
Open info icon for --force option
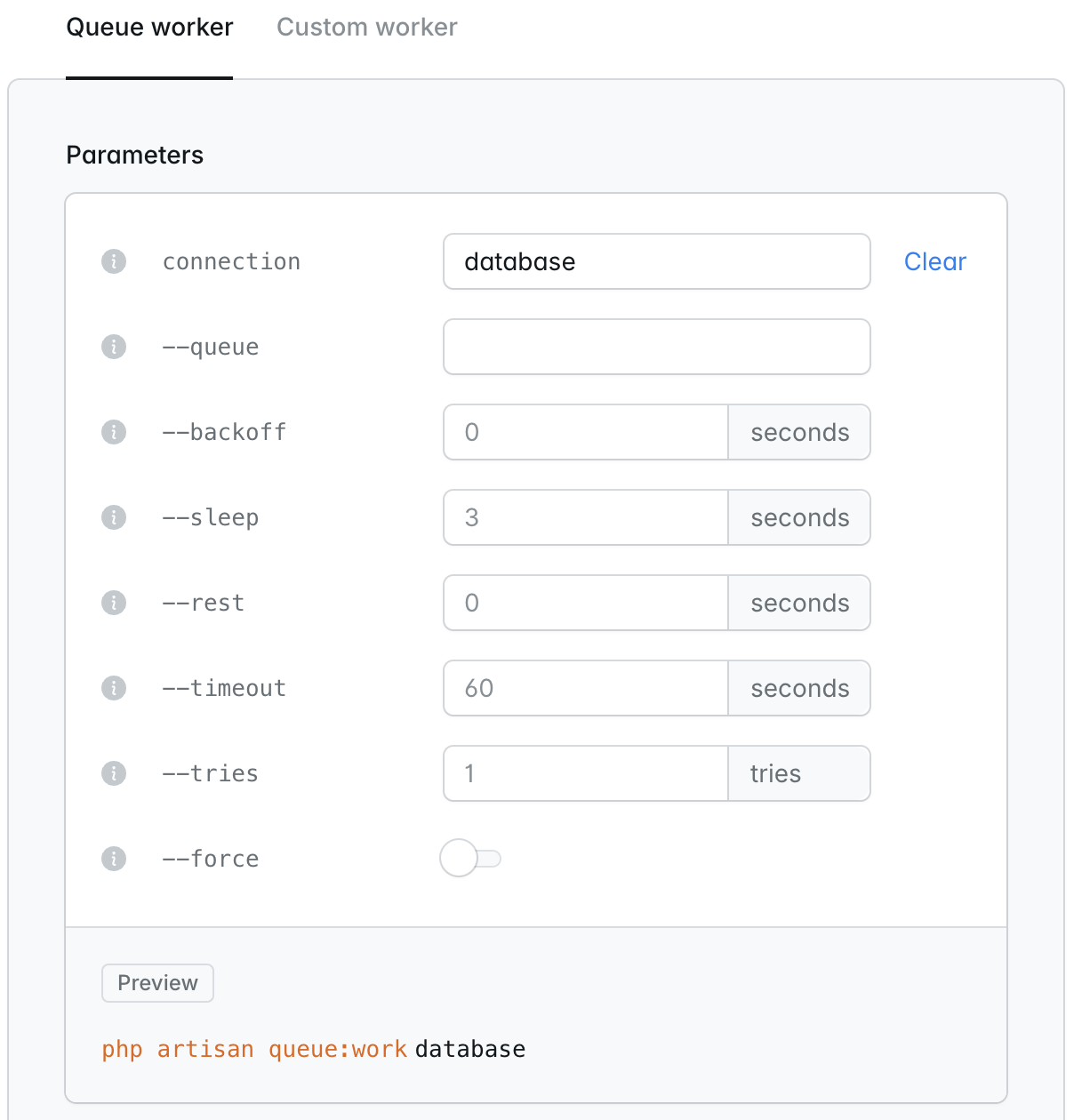click(114, 859)
